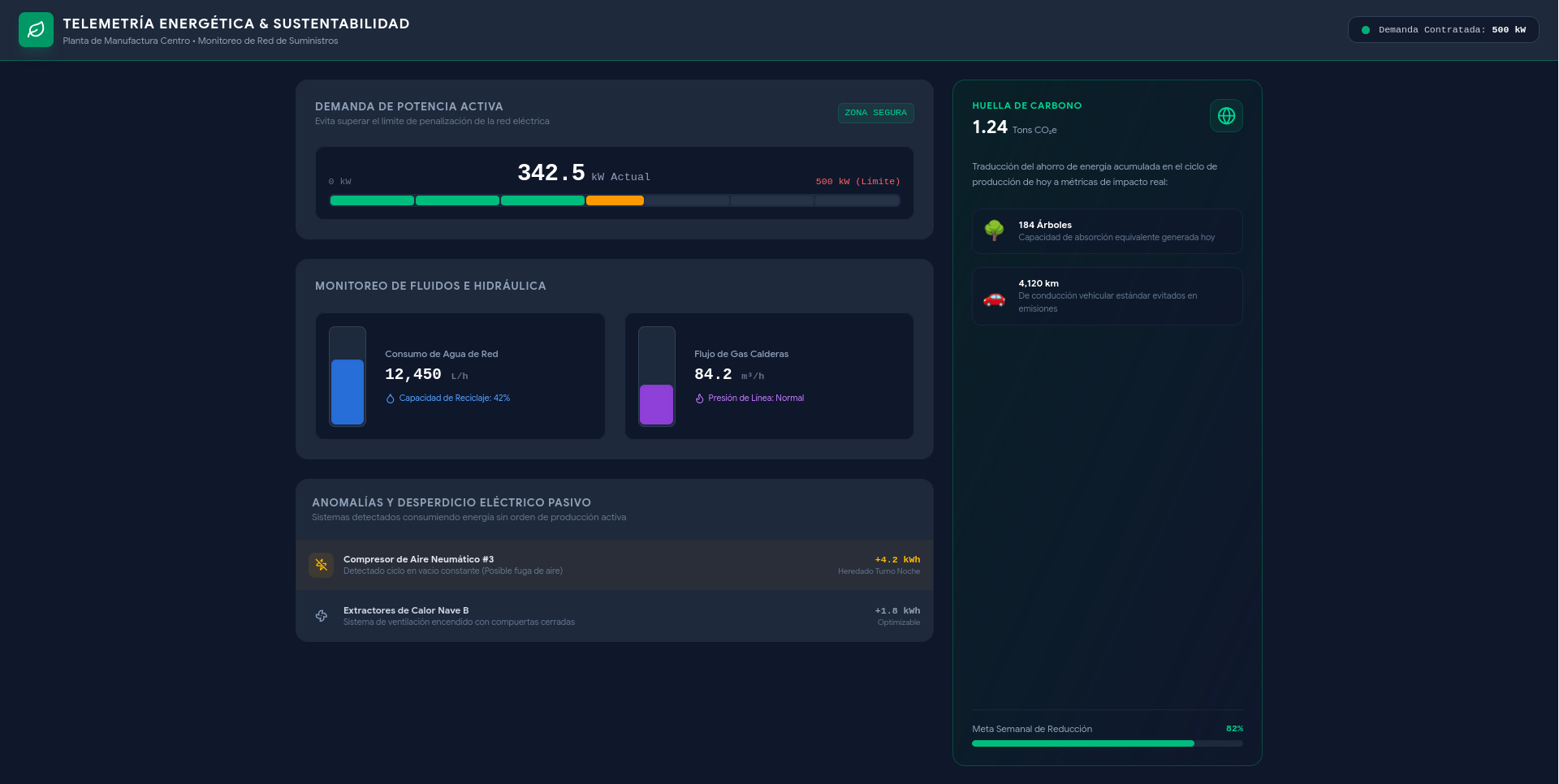The height and width of the screenshot is (784, 1559).
Task: Click the 0 kW scale label
Action: 340,182
